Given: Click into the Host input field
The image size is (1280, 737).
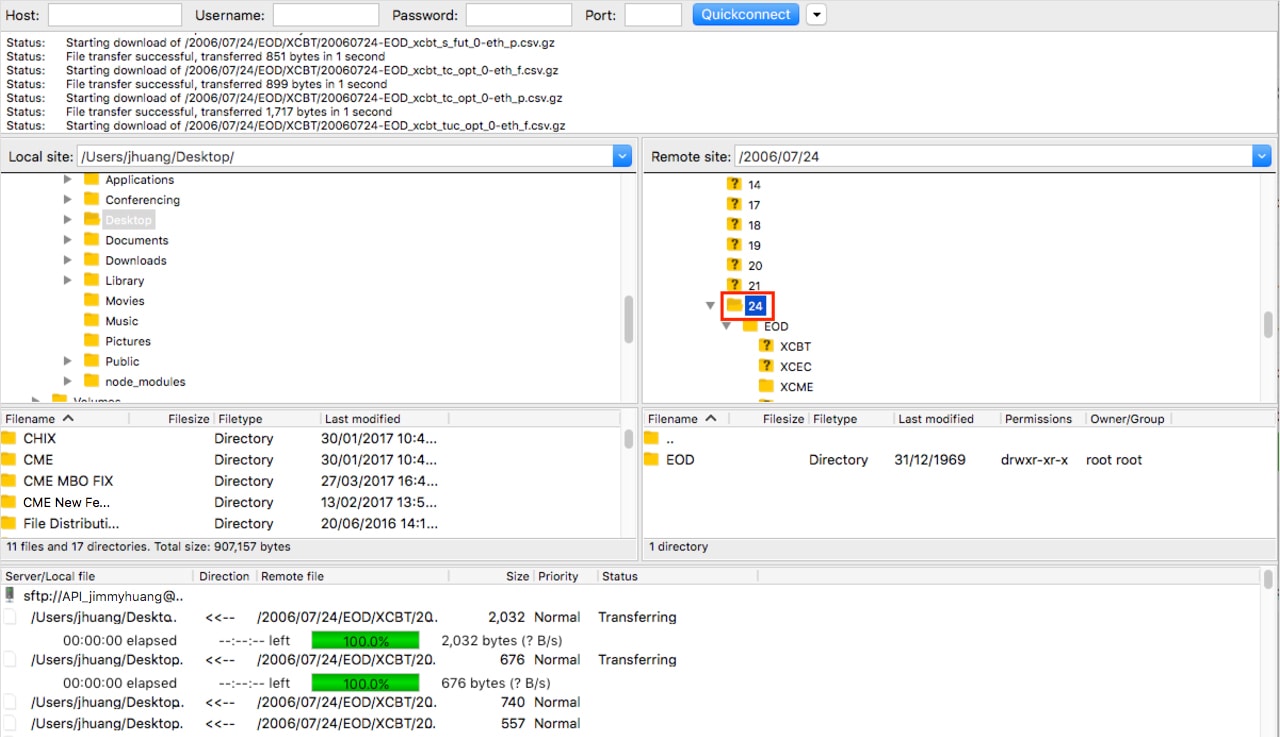Looking at the screenshot, I should (x=114, y=15).
